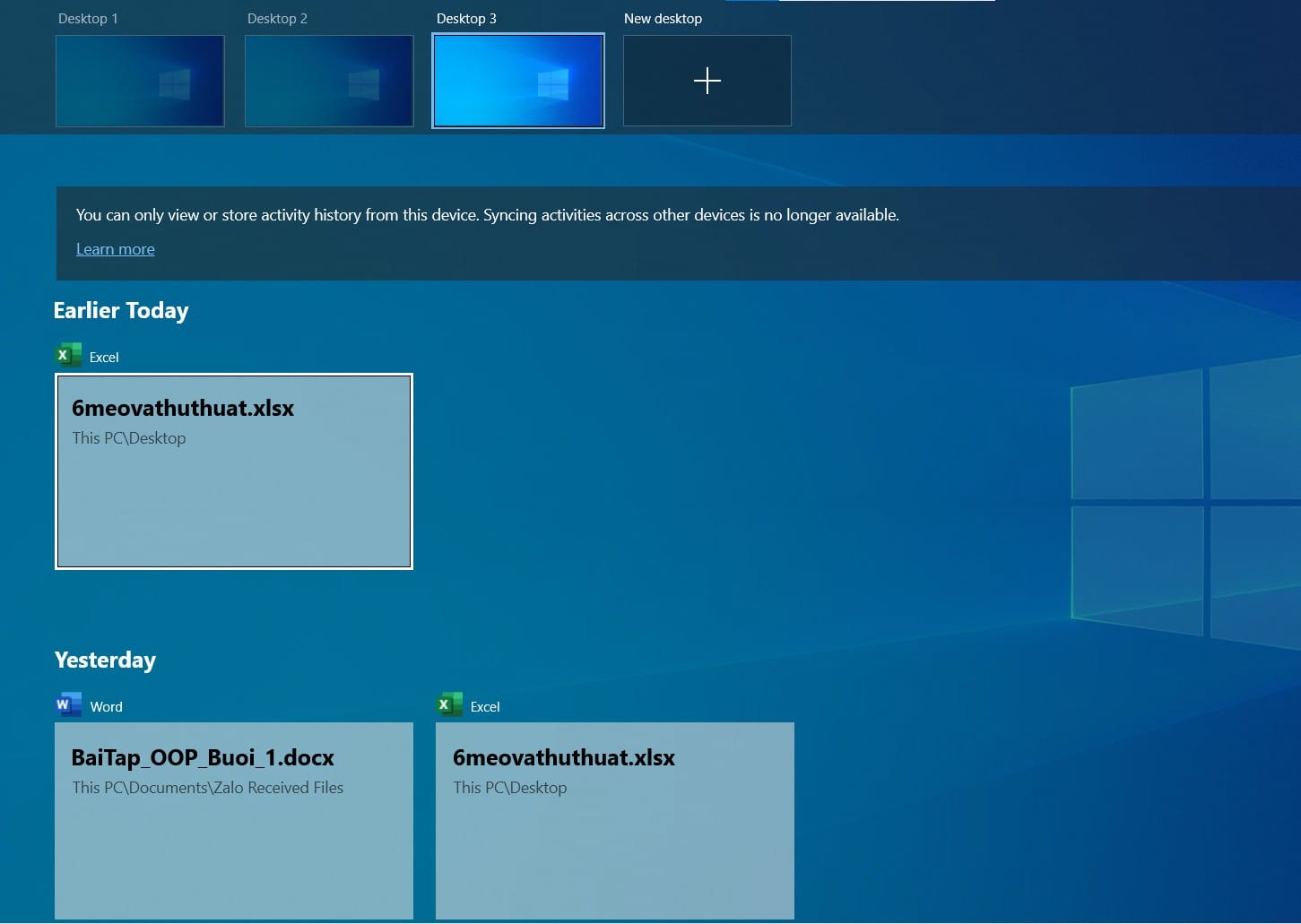1301x924 pixels.
Task: Click the Word app label under Yesterday
Action: coord(106,707)
